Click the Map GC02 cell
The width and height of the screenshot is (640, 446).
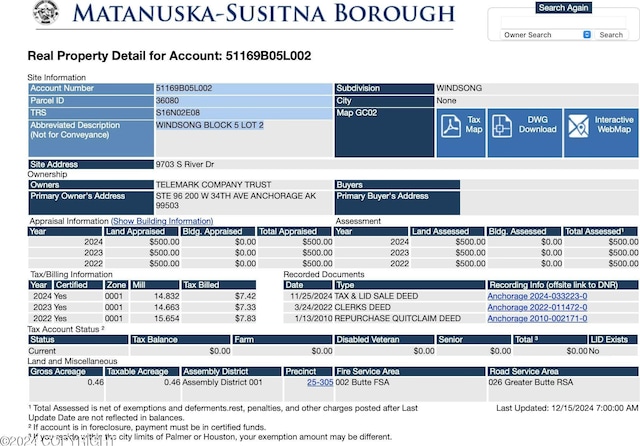[x=384, y=132]
